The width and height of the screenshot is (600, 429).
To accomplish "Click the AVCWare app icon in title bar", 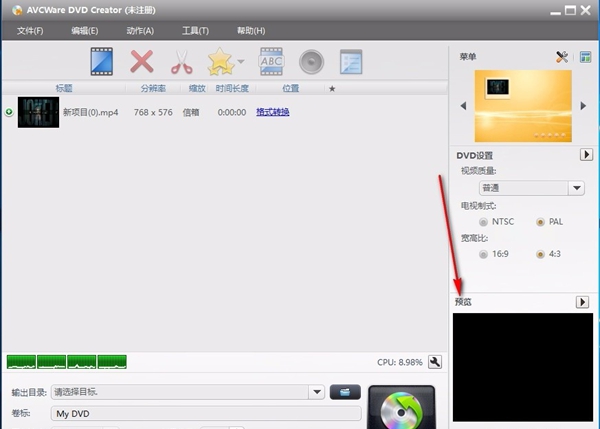I will [x=17, y=10].
